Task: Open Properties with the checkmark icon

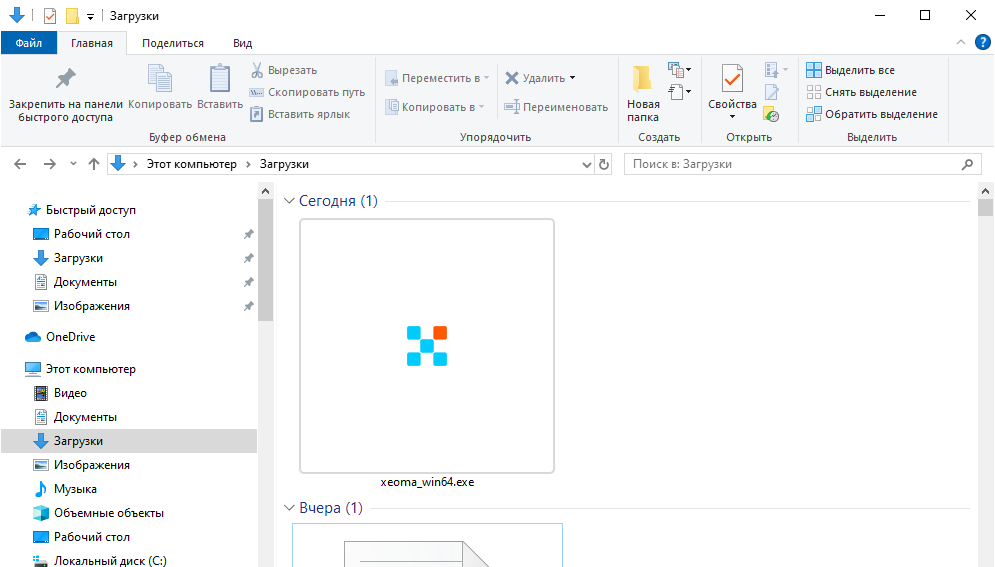Action: [x=732, y=80]
